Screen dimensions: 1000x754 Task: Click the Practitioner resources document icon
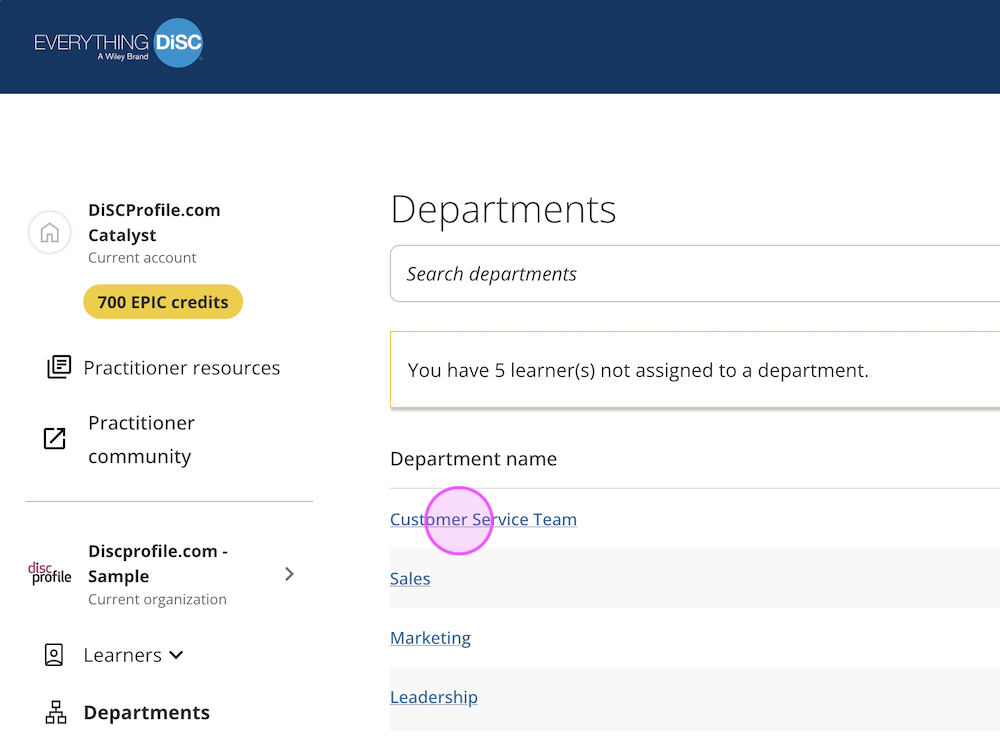(59, 367)
